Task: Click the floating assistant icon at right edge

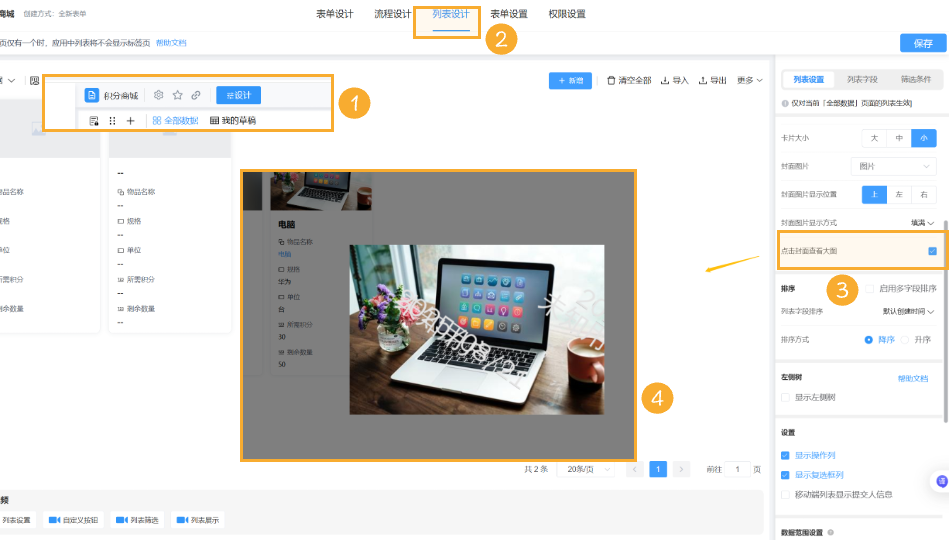Action: 941,481
